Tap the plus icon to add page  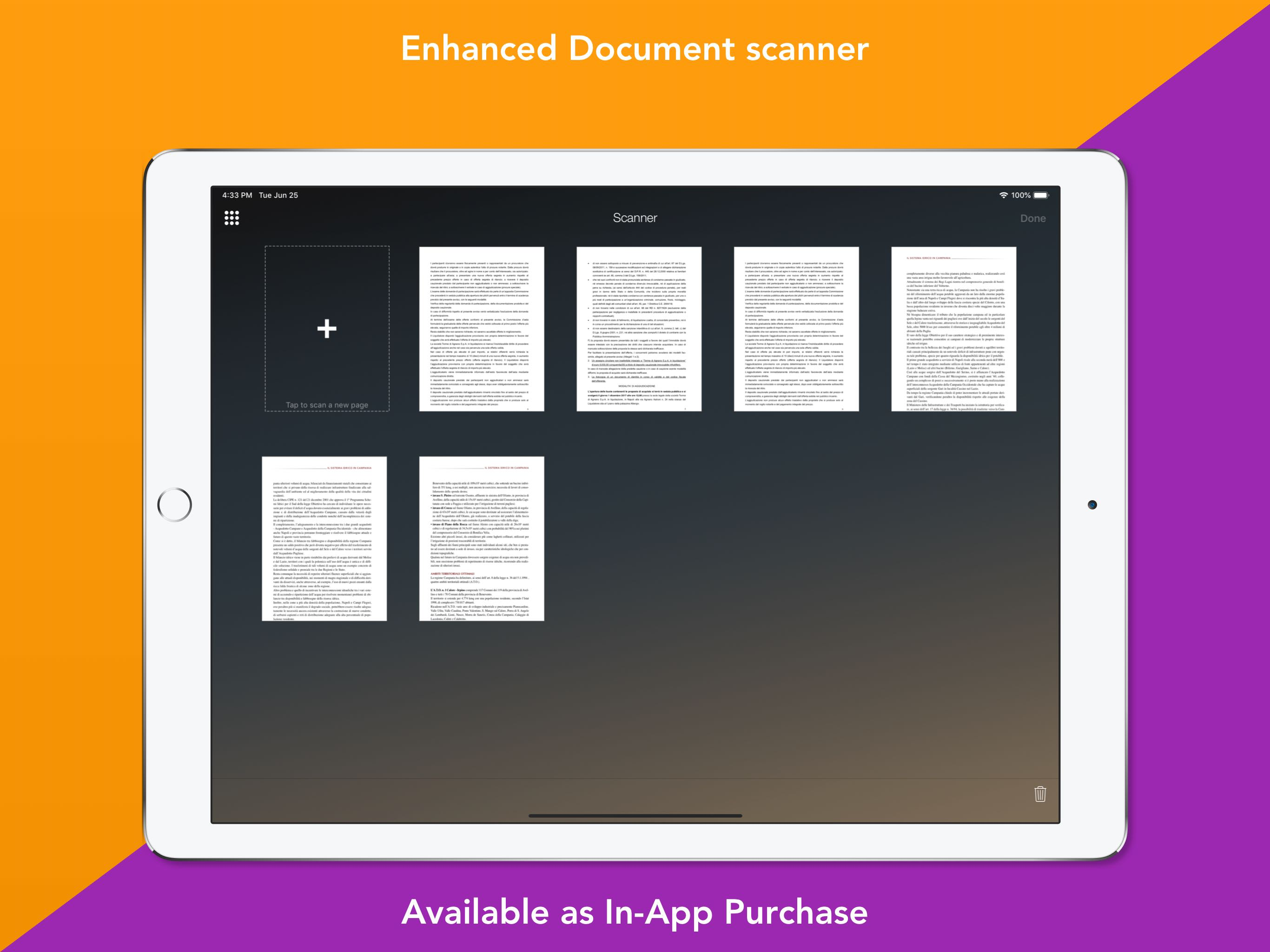click(327, 329)
